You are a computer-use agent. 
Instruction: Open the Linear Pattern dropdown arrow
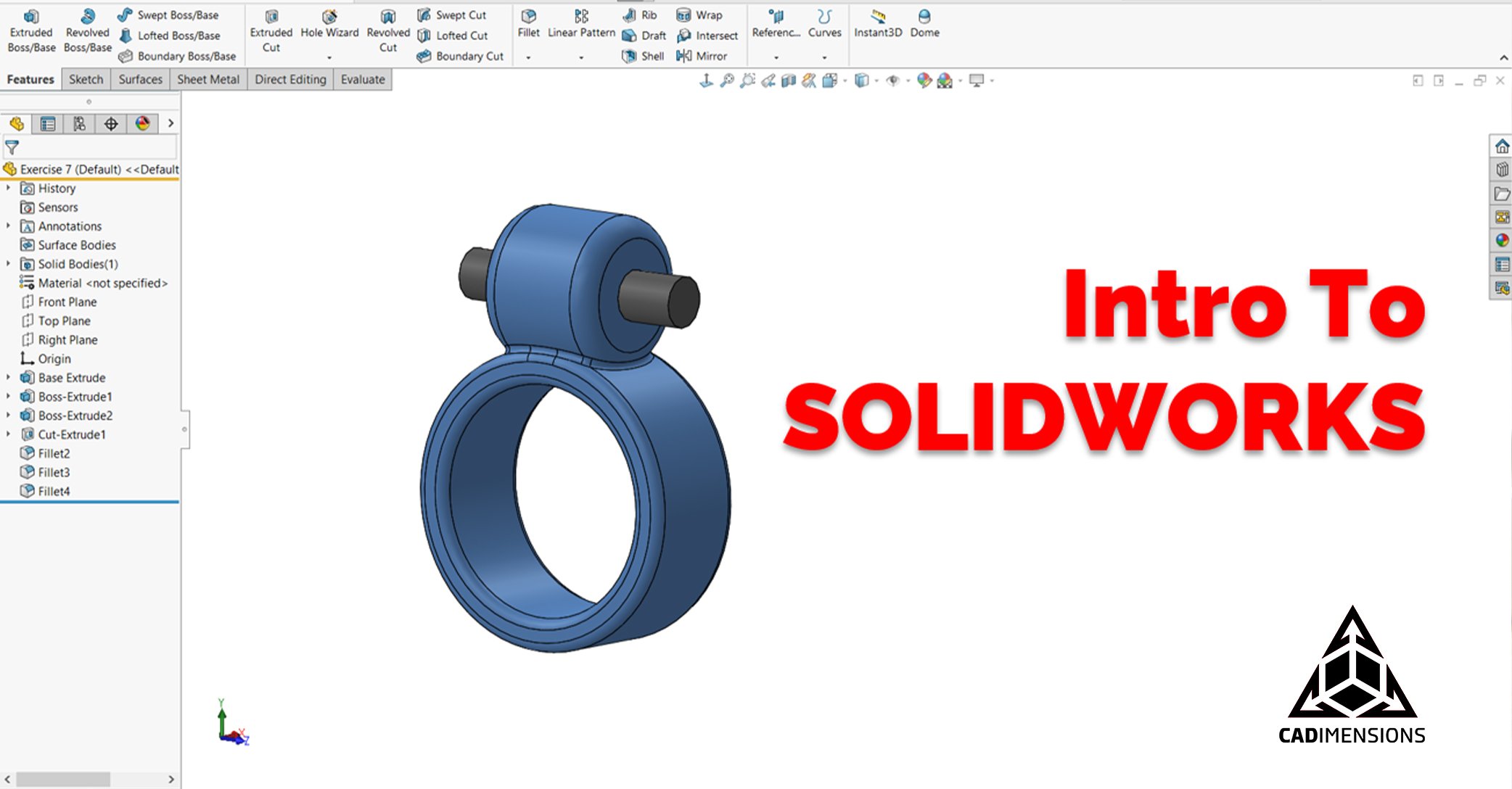click(x=580, y=56)
